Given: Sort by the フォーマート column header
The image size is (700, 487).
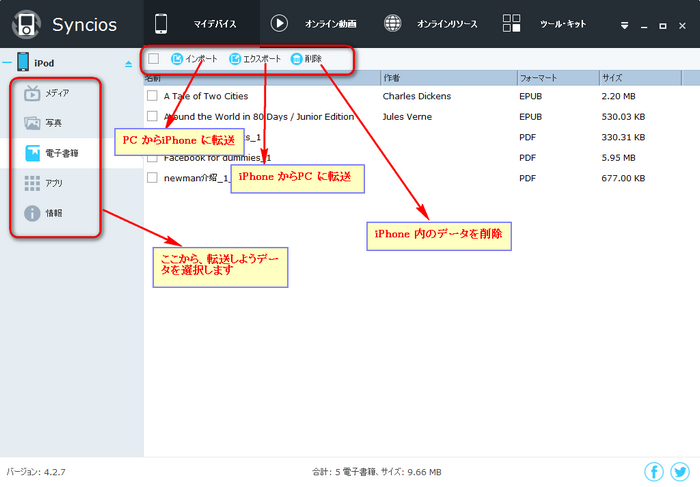Looking at the screenshot, I should pos(558,78).
